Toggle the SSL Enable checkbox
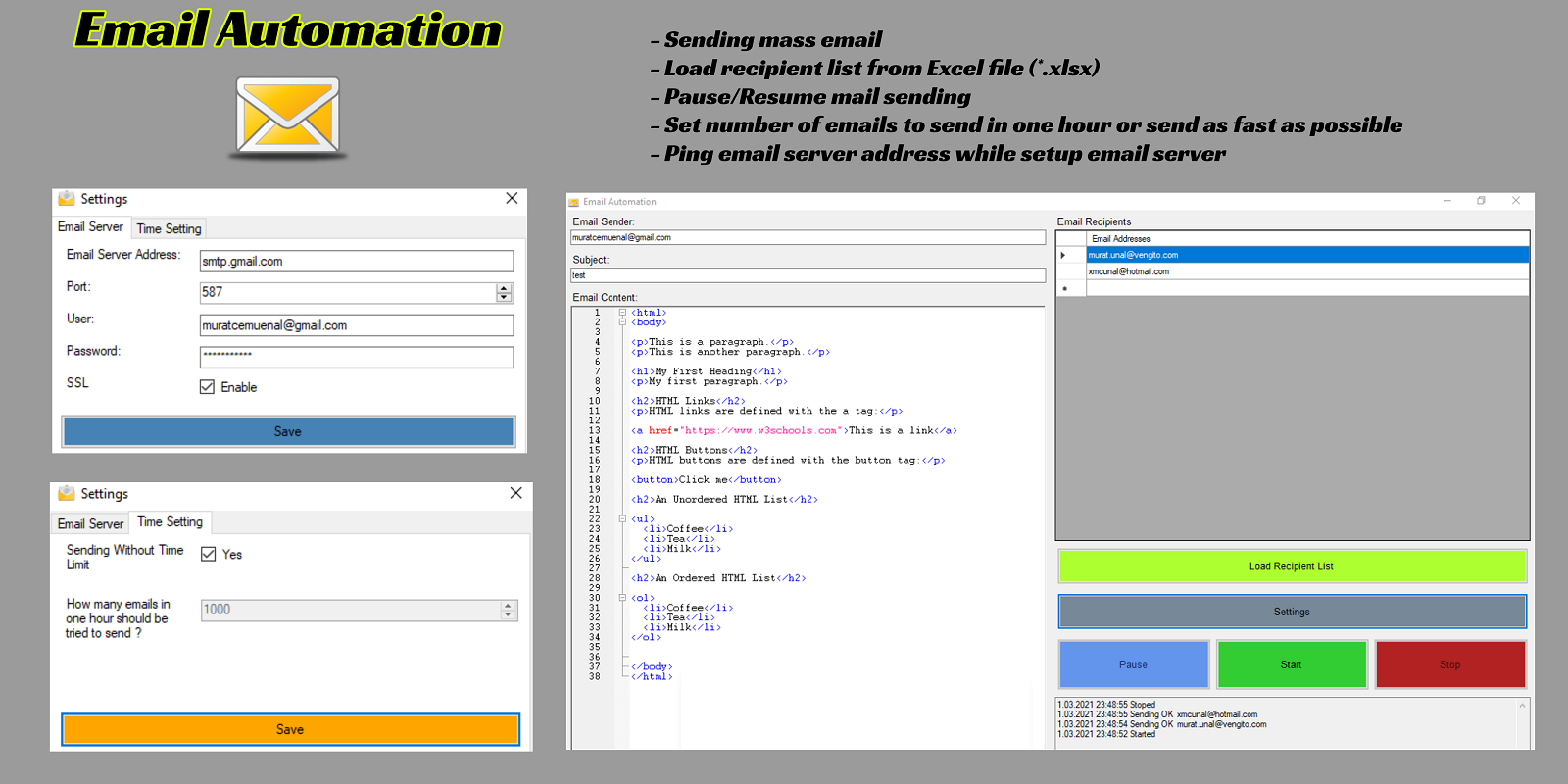This screenshot has width=1568, height=784. (x=207, y=387)
